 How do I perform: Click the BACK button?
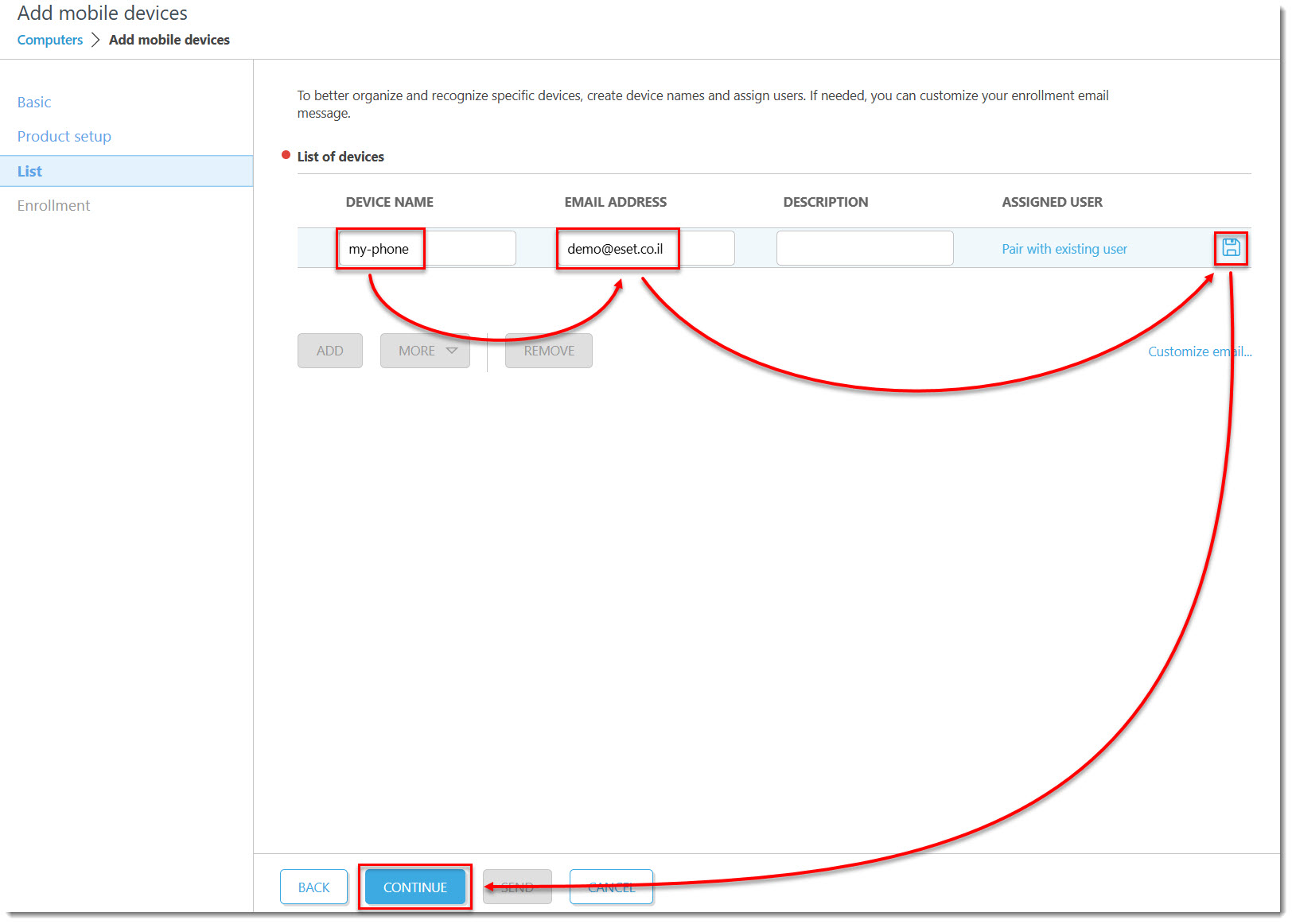[313, 887]
